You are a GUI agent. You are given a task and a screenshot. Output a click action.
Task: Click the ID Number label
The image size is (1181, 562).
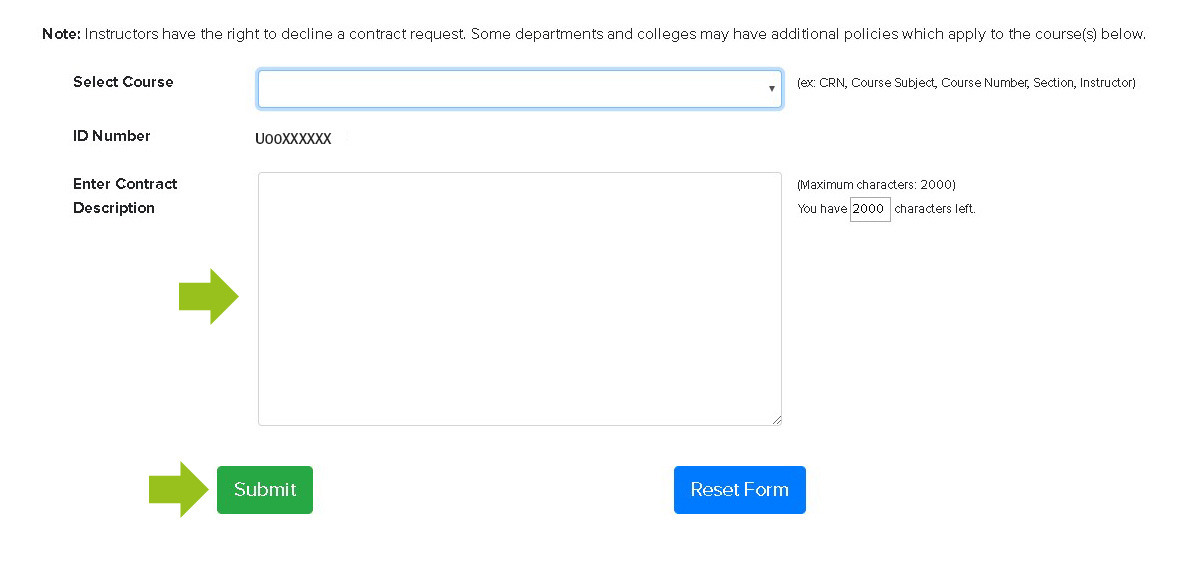[x=112, y=136]
